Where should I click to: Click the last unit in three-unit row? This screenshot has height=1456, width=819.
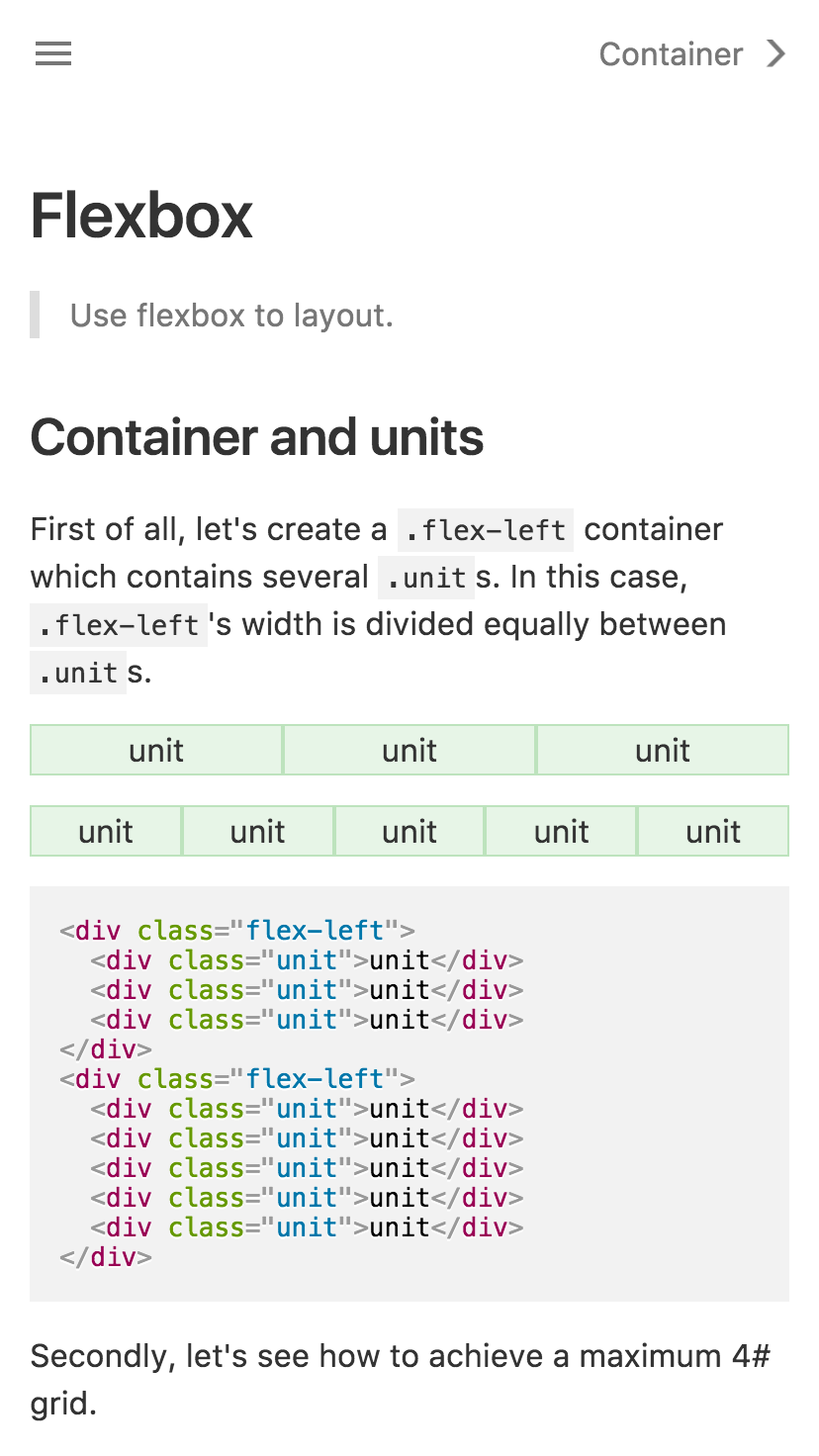tap(663, 750)
